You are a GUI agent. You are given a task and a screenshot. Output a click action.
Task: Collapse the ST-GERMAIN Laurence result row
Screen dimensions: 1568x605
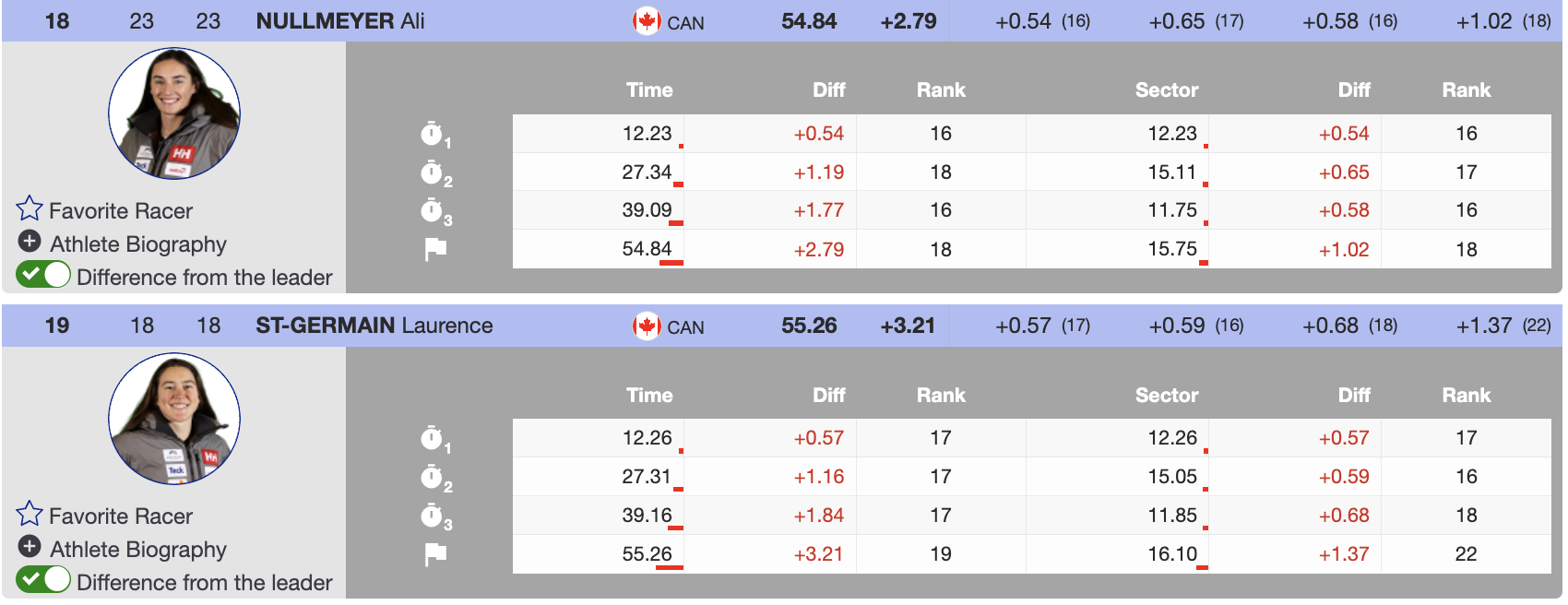[x=374, y=326]
